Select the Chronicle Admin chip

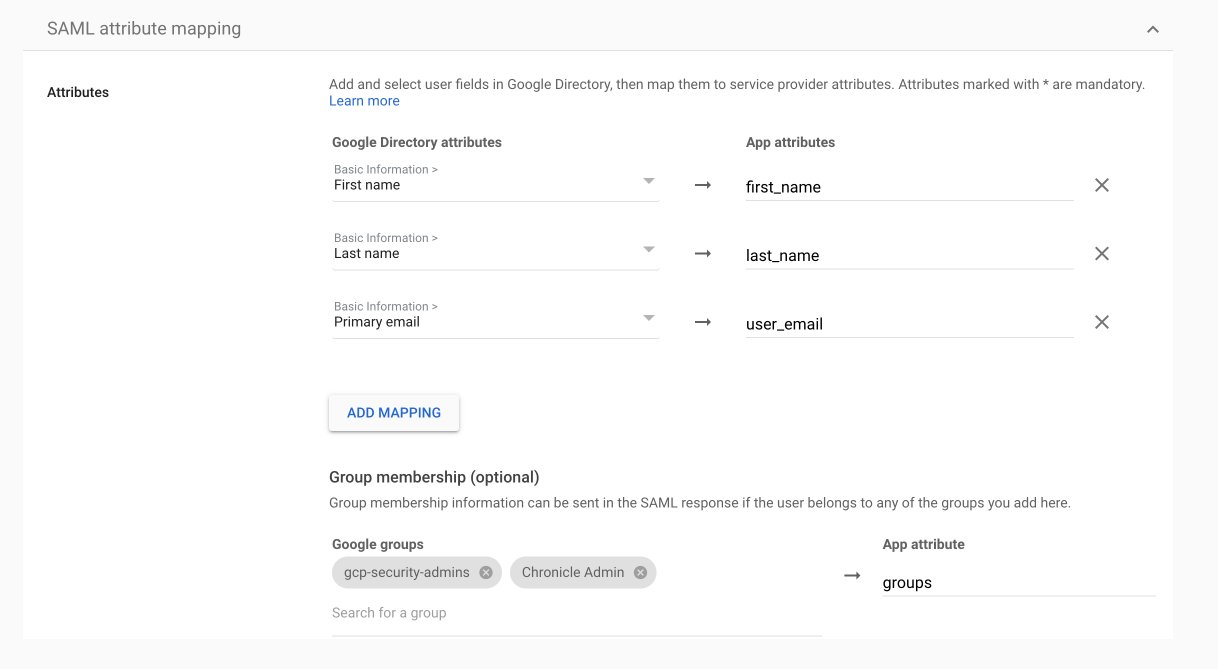pyautogui.click(x=572, y=573)
